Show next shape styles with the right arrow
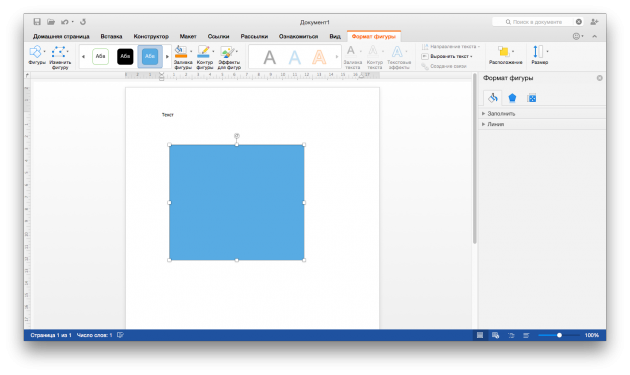The image size is (630, 375). click(168, 56)
